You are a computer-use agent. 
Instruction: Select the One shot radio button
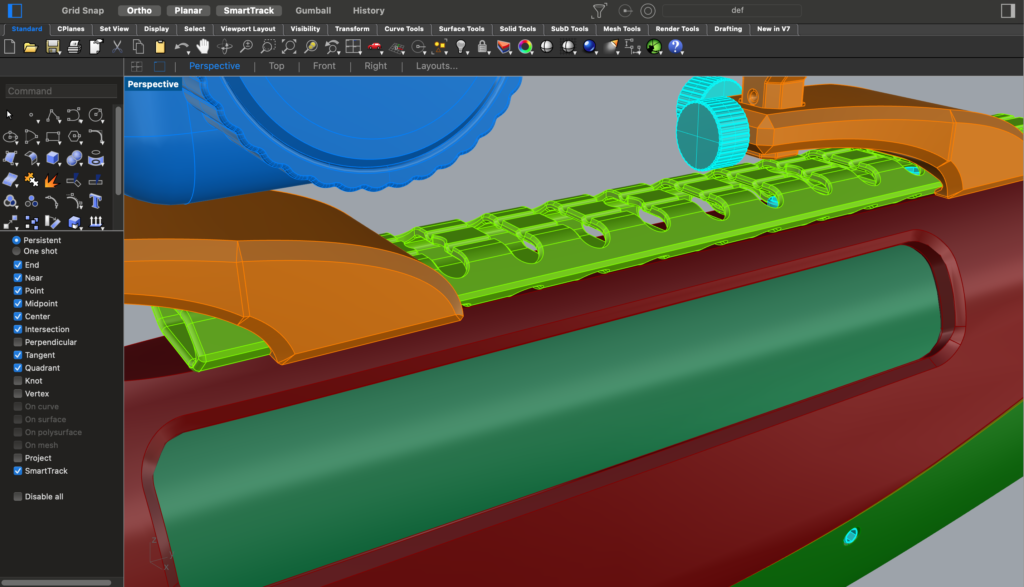click(17, 251)
